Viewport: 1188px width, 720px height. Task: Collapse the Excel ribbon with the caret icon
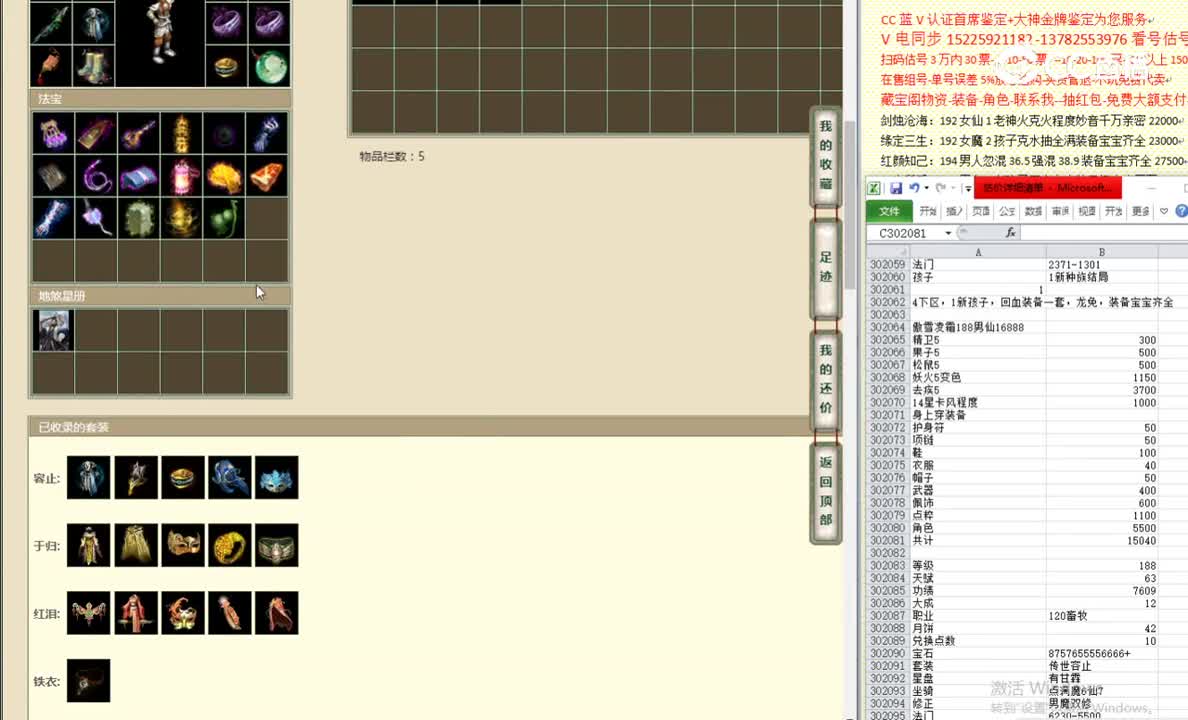point(1164,211)
